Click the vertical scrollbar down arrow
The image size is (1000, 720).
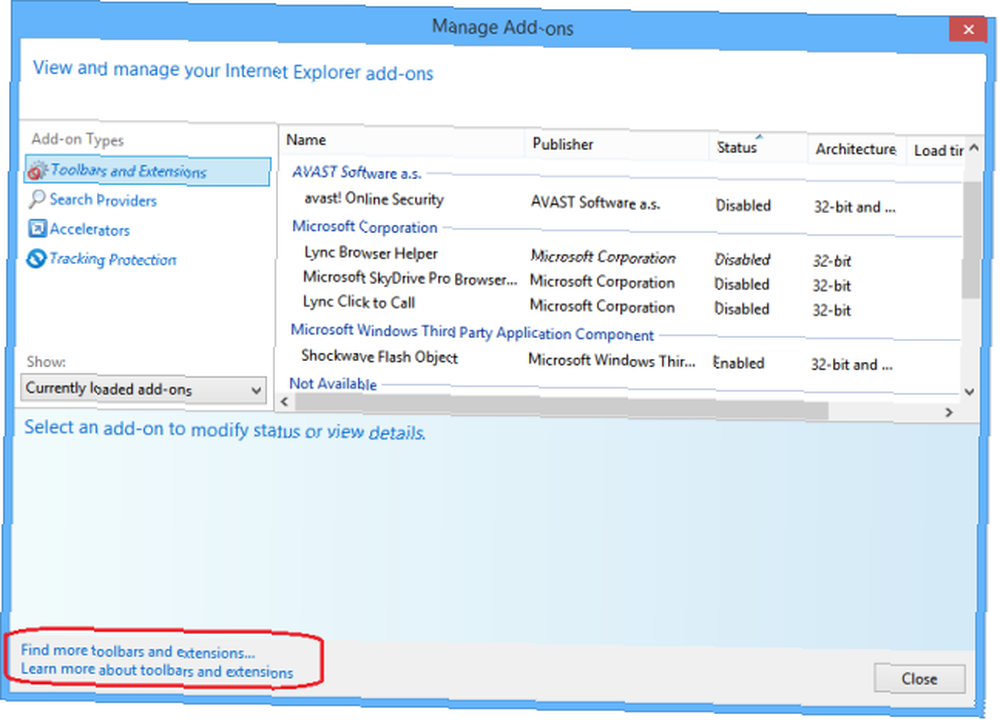[x=969, y=392]
